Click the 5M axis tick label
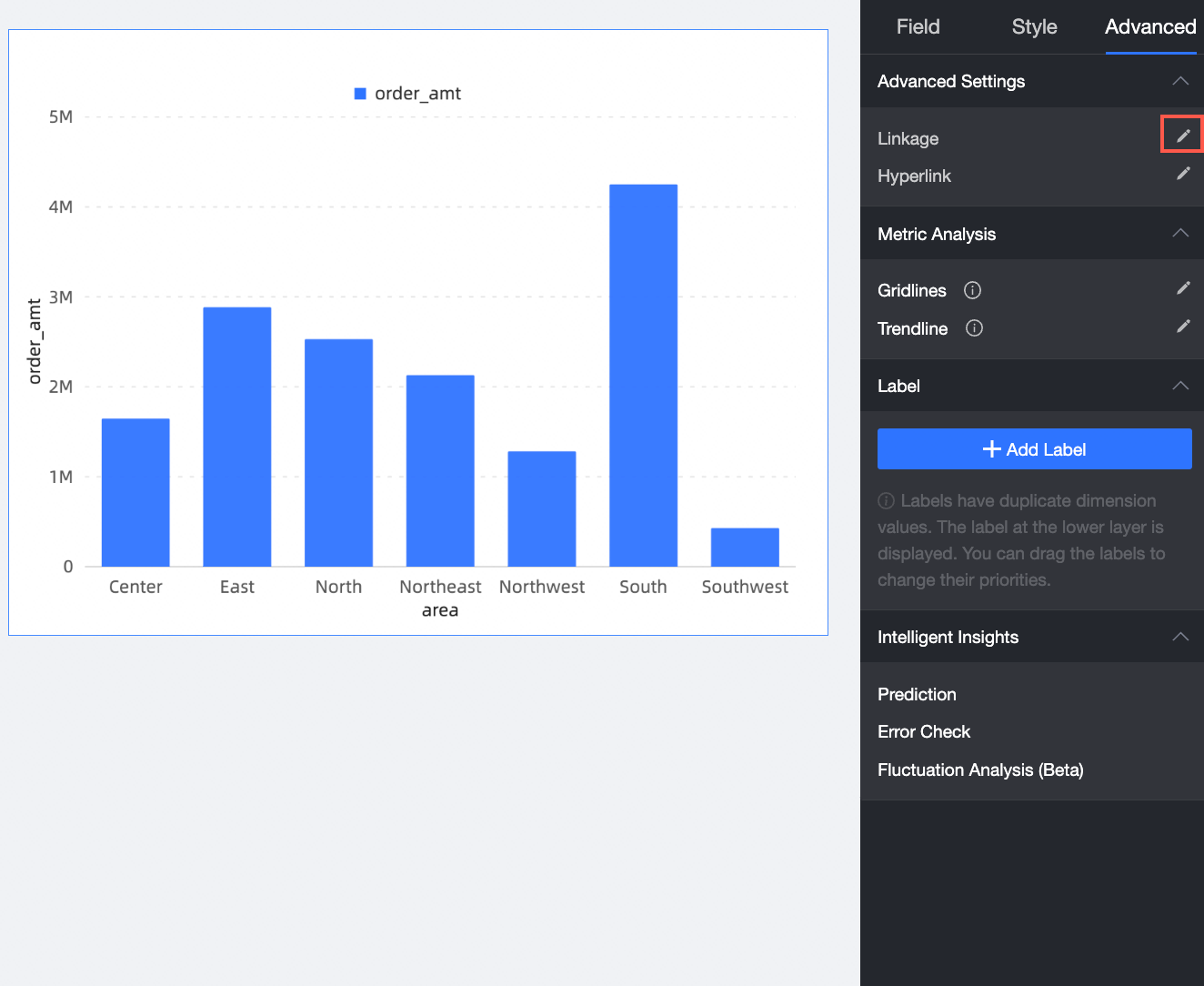The height and width of the screenshot is (986, 1204). [61, 116]
